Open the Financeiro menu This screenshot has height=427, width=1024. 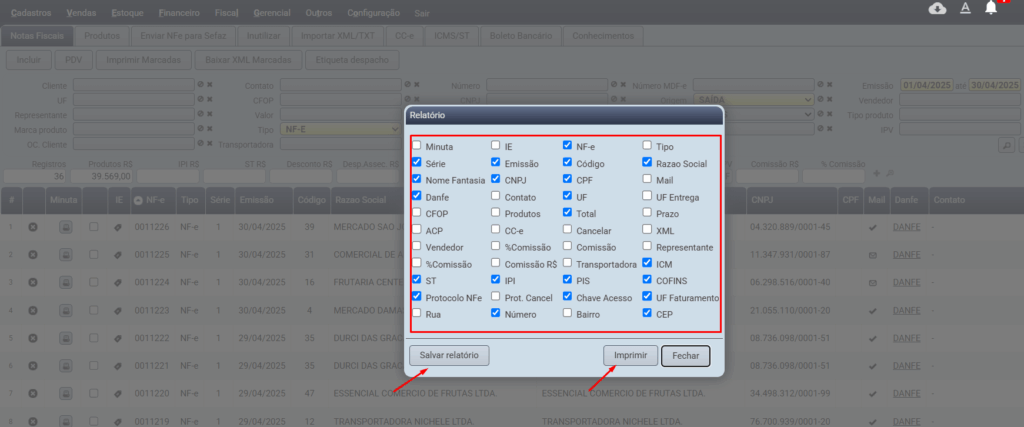(x=179, y=14)
